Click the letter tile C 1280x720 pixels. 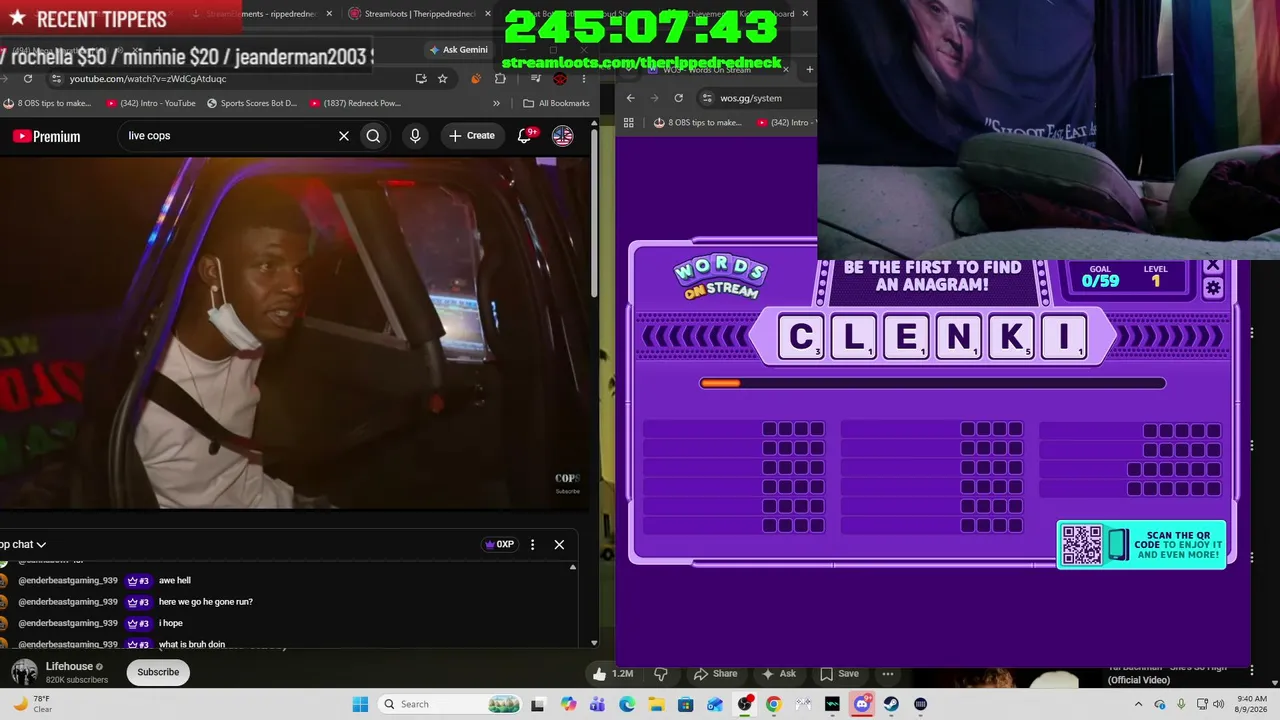coord(802,338)
